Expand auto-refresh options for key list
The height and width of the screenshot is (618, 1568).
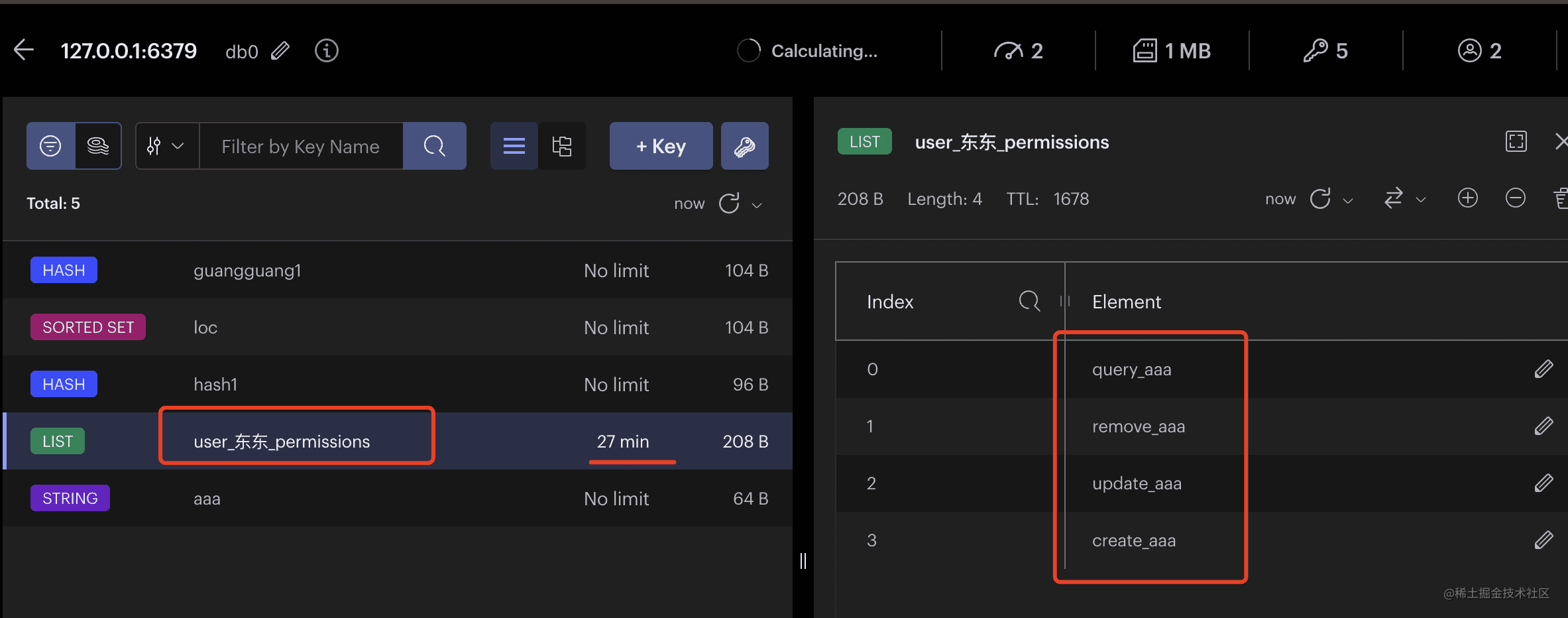coord(757,205)
